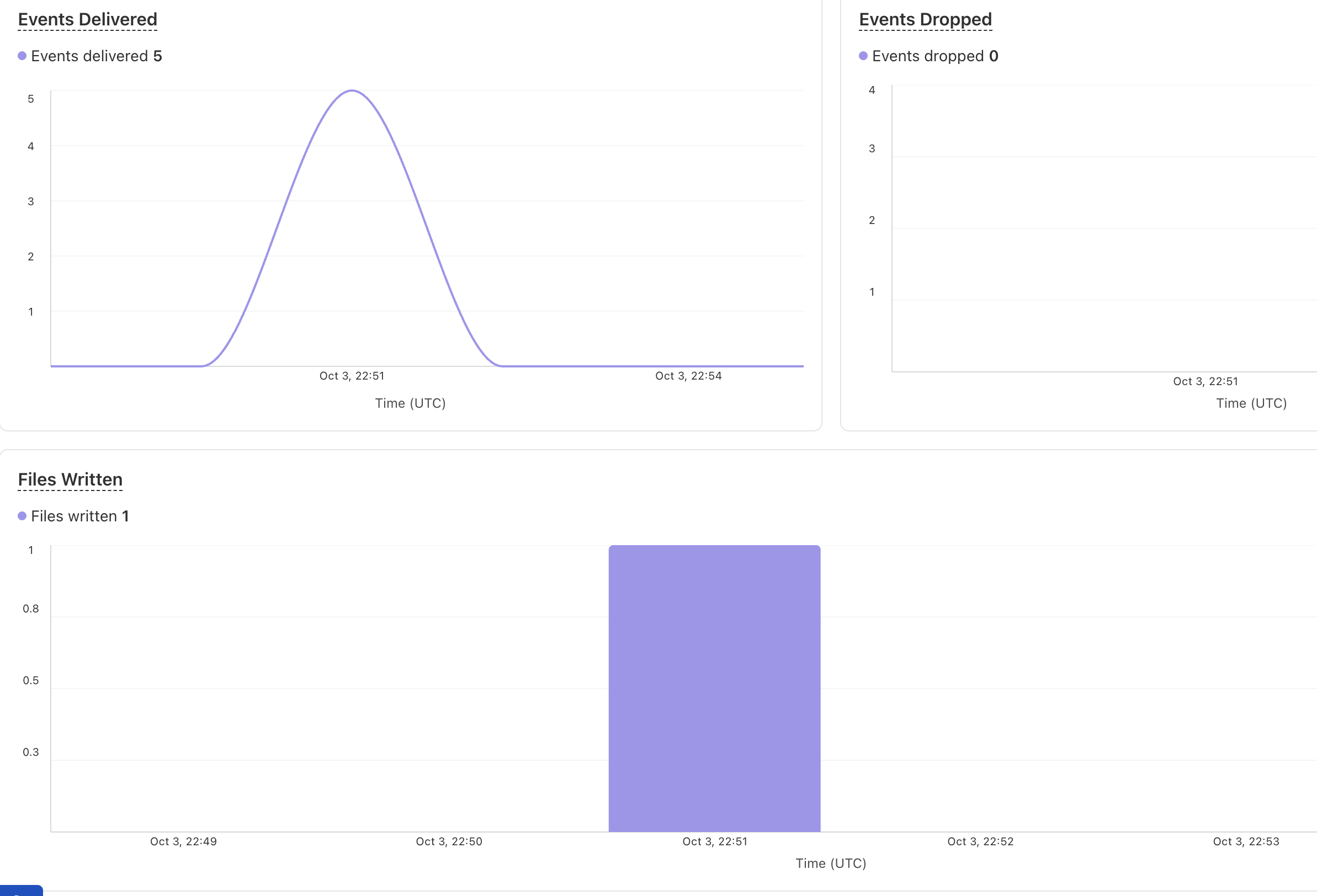Screen dimensions: 1317x896
Task: Click the Events Dropped chart title
Action: pos(925,19)
